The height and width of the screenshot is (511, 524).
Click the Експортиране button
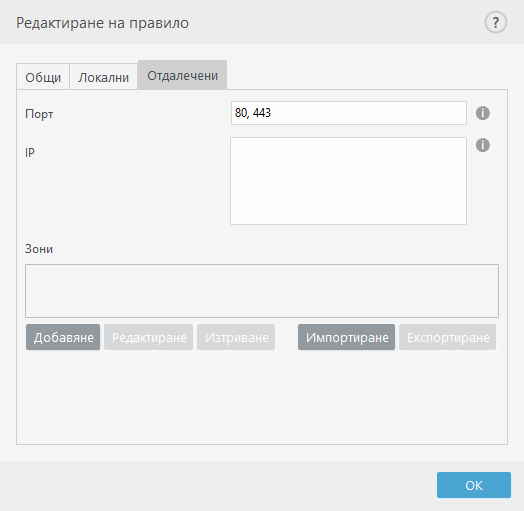[x=448, y=337]
